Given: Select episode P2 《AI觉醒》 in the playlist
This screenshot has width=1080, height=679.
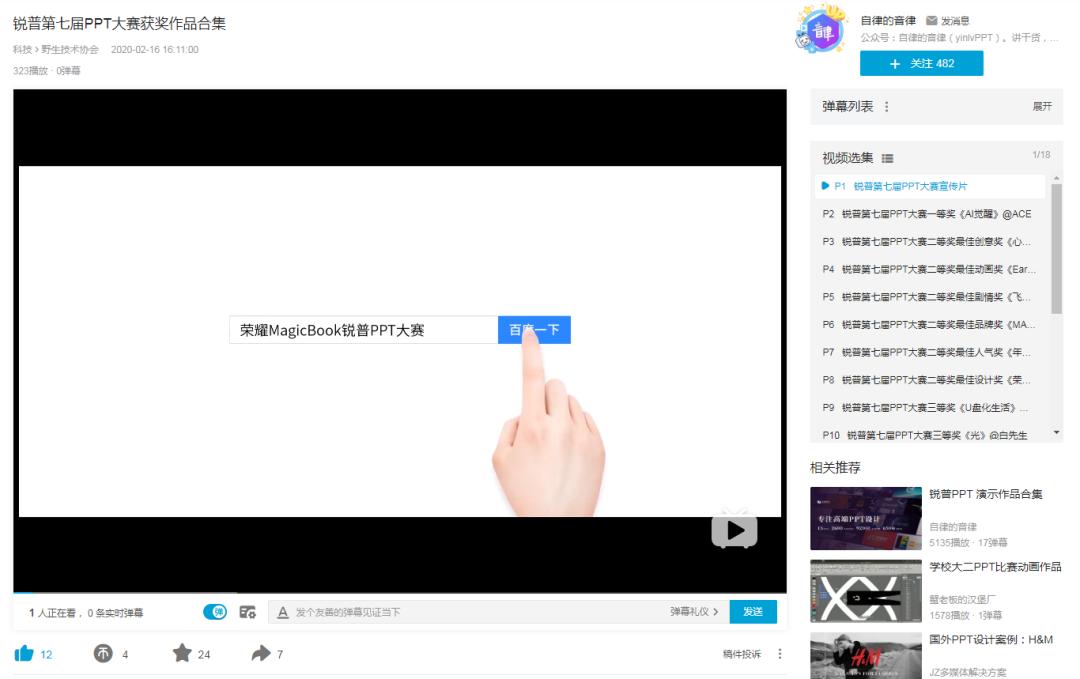Looking at the screenshot, I should (x=928, y=213).
